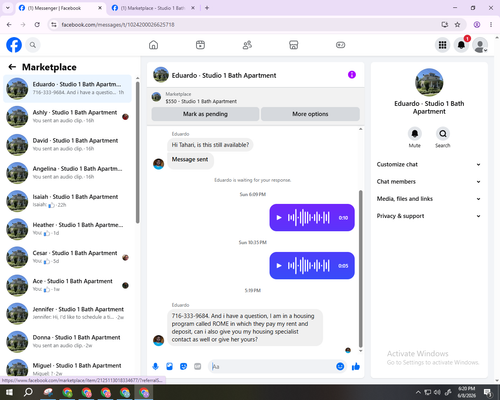Image resolution: width=500 pixels, height=400 pixels.
Task: View site information icon in address bar
Action: pos(54,25)
